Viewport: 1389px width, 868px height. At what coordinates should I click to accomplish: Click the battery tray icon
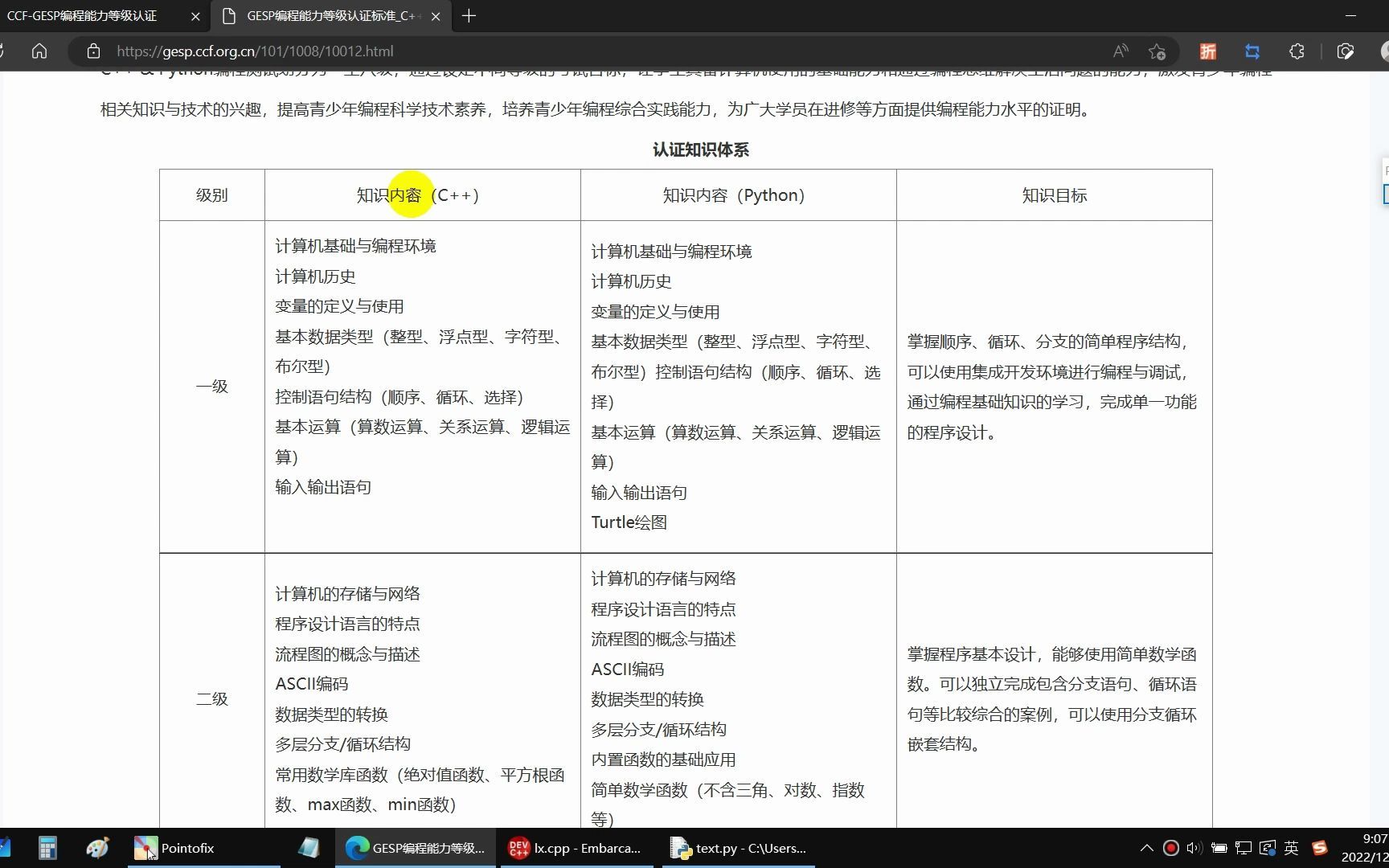tap(1219, 848)
